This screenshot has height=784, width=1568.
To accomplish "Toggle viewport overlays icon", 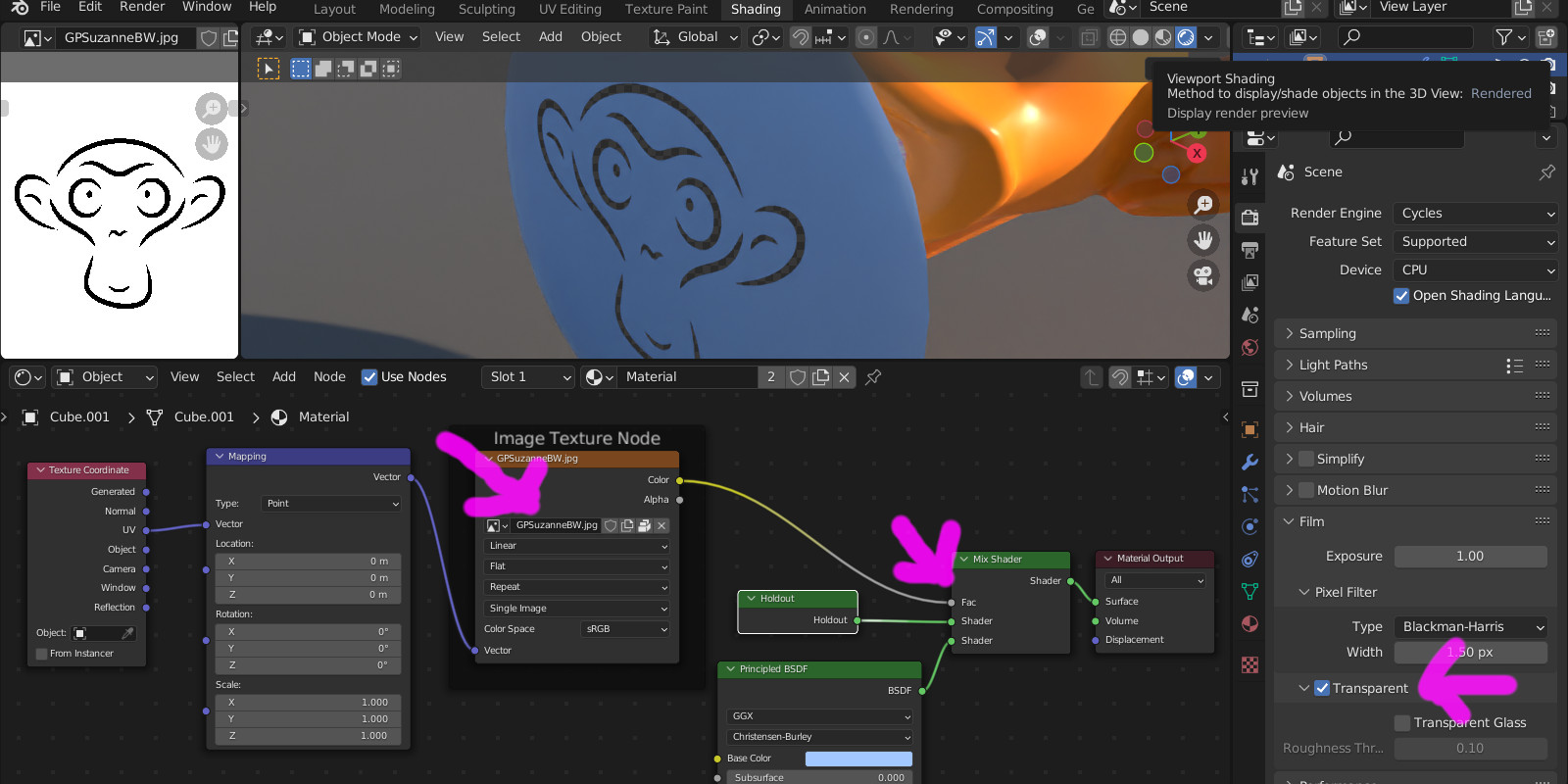I will [x=1037, y=37].
